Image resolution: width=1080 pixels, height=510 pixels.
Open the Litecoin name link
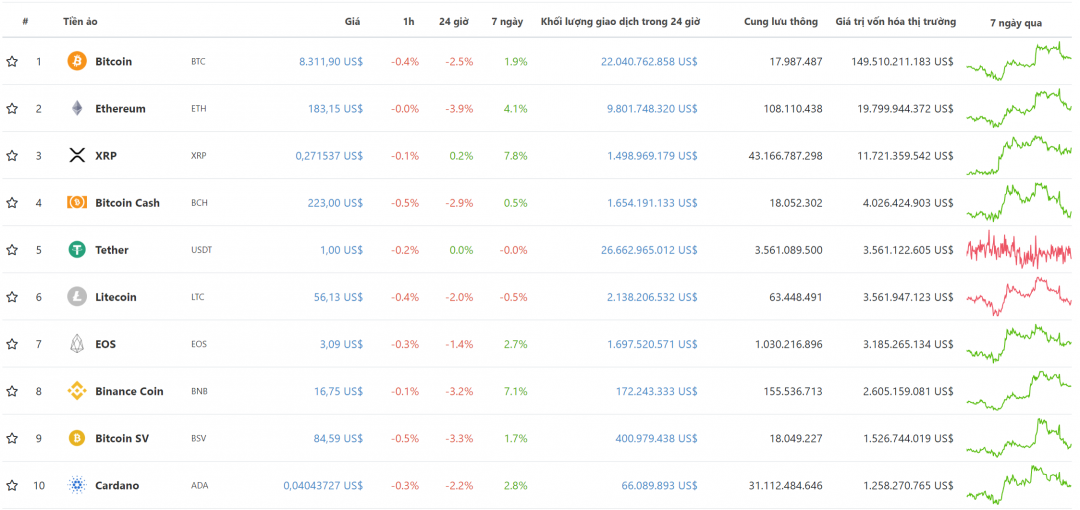pyautogui.click(x=116, y=297)
